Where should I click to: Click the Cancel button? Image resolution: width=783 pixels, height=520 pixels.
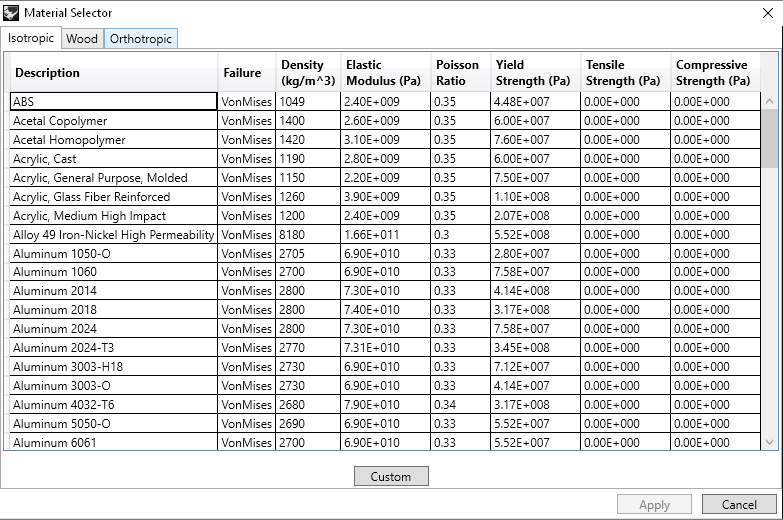(x=739, y=505)
